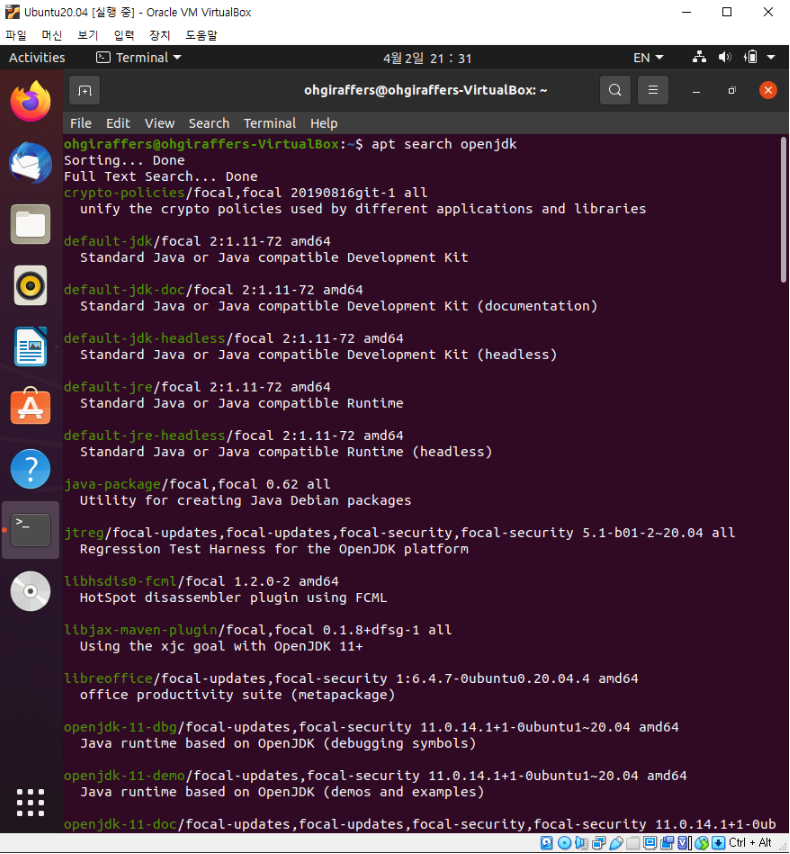Click VirtualBox recording status icon
Viewport: 790px width, 854px height.
[x=667, y=843]
